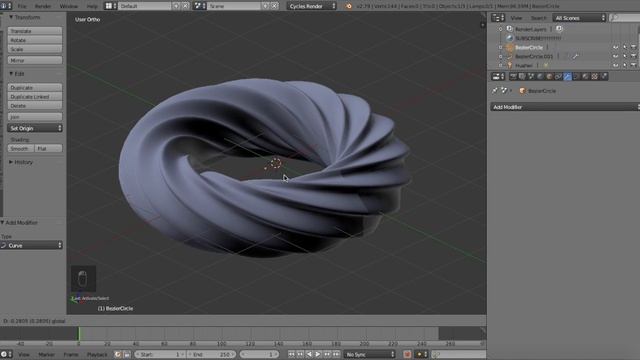Open the Set Origin dropdown
The width and height of the screenshot is (640, 360).
point(35,128)
